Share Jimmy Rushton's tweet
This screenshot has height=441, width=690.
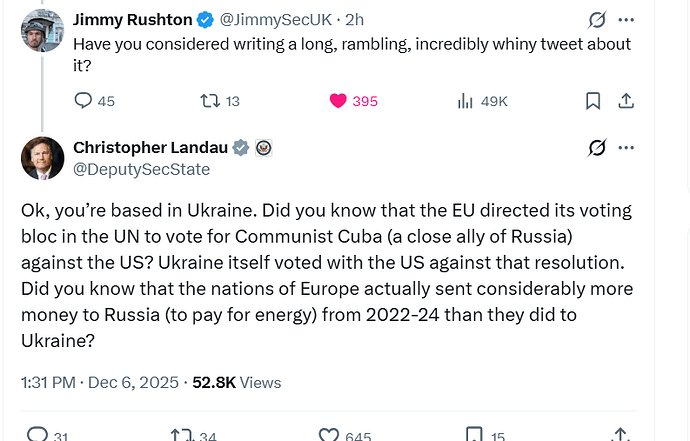(627, 101)
